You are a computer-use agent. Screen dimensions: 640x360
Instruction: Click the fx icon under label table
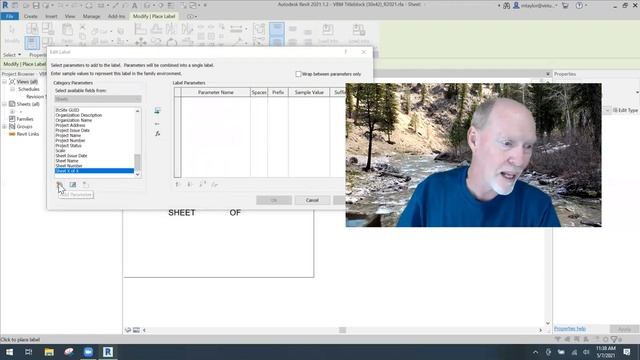(214, 184)
